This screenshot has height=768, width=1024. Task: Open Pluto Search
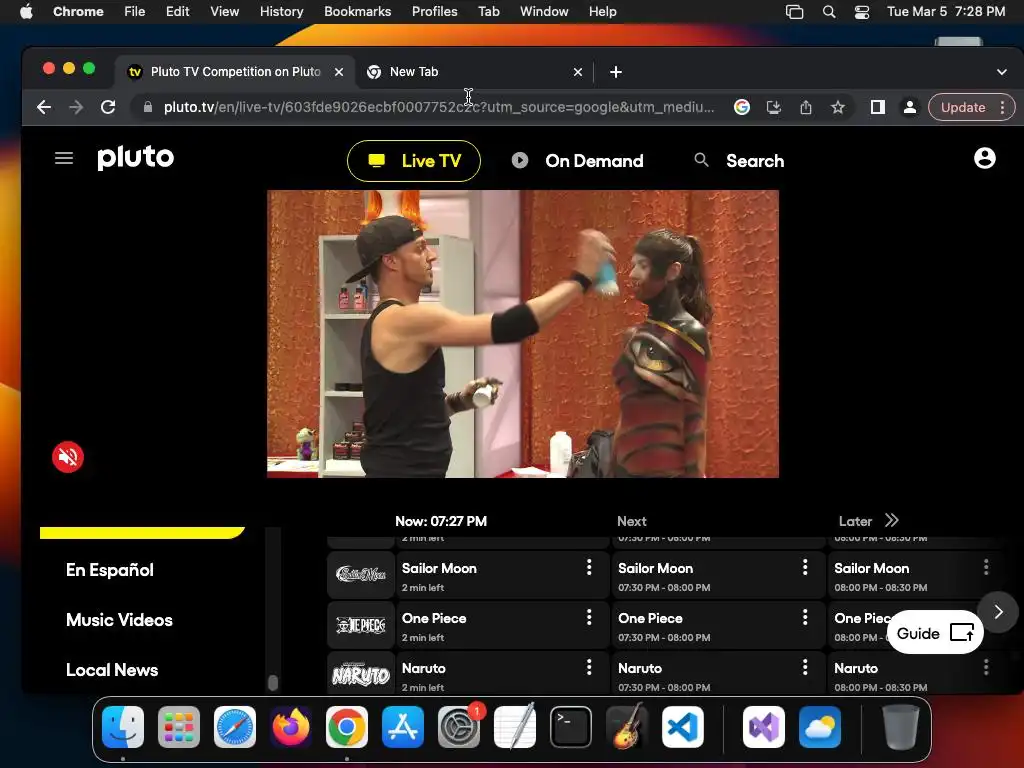coord(739,161)
